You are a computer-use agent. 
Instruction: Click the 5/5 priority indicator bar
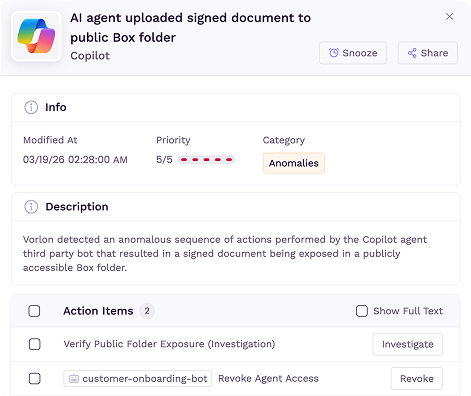coord(207,160)
